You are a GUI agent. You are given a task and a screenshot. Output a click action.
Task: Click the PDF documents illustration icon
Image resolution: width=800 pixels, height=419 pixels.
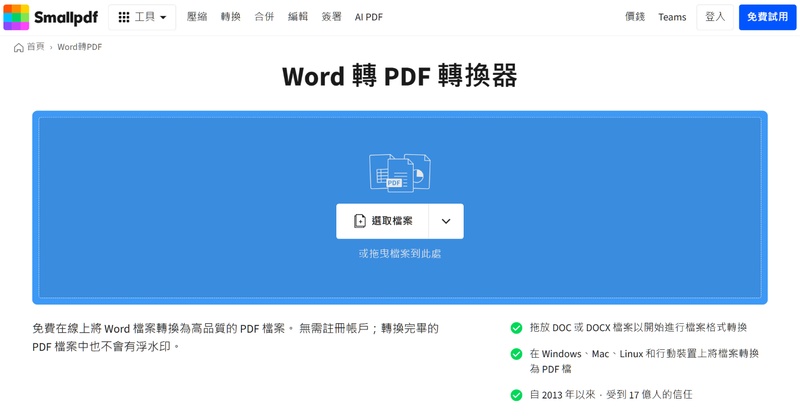point(400,173)
